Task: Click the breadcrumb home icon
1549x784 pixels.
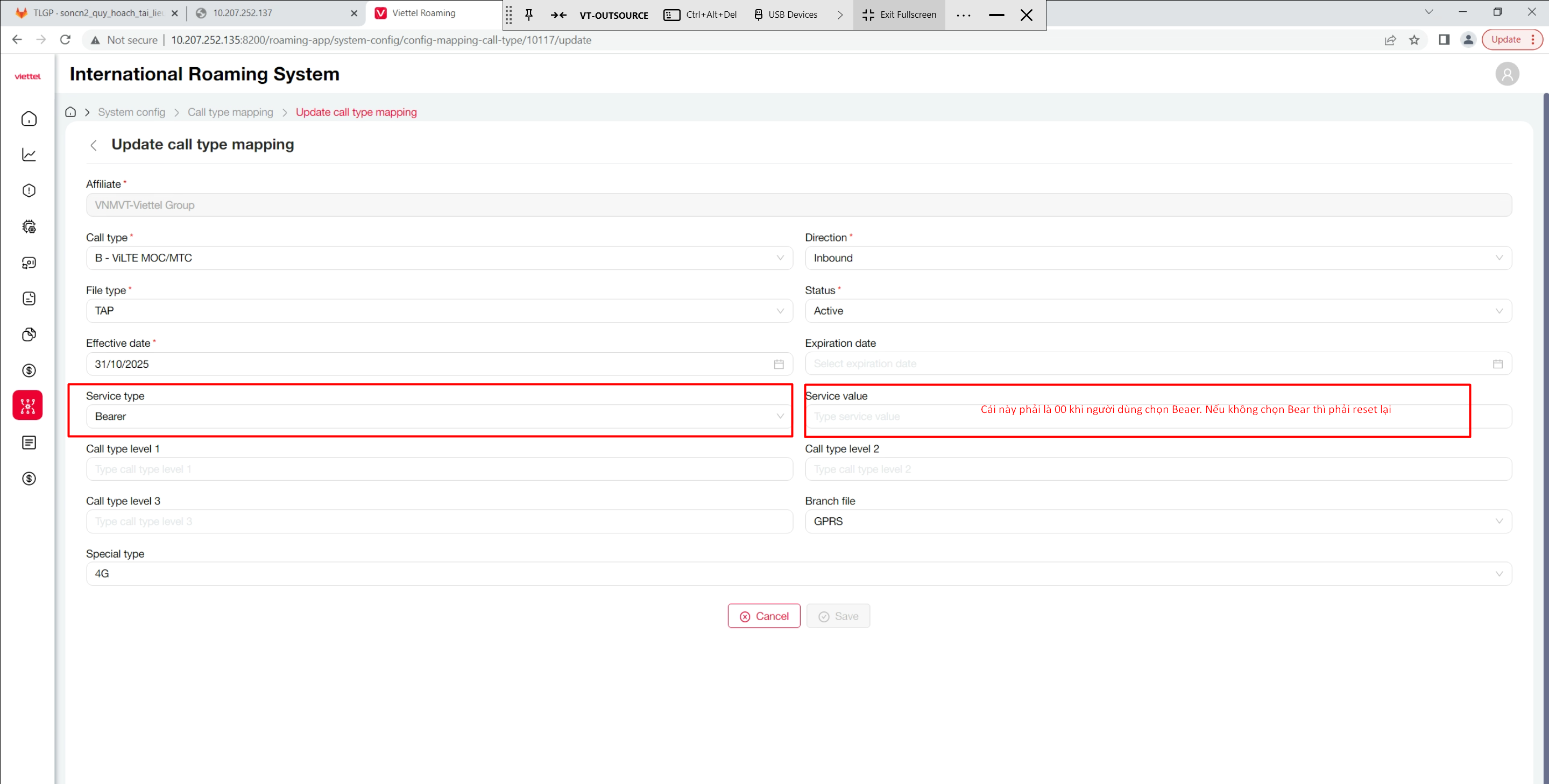Action: click(70, 112)
